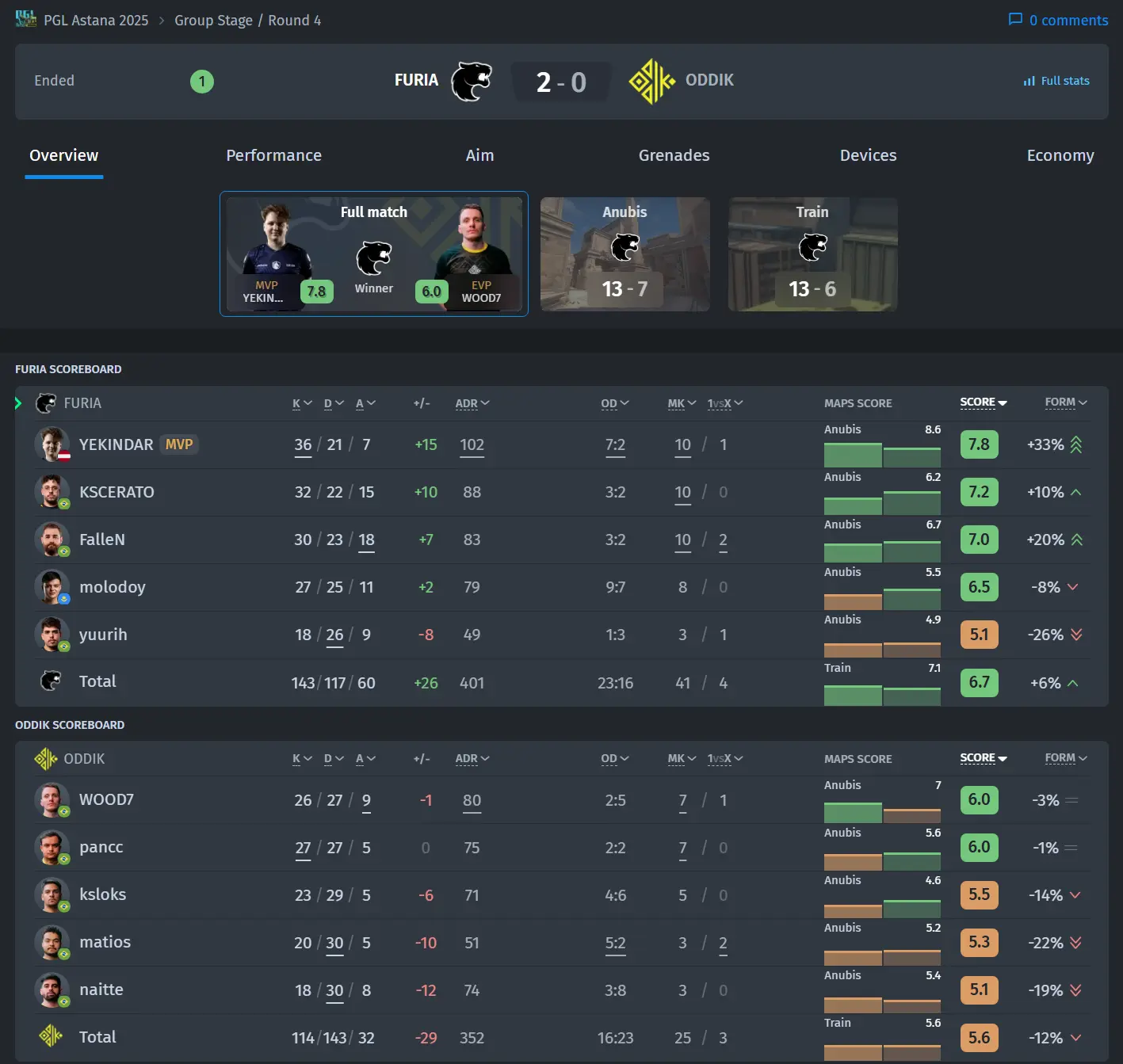Sort FURIA scoreboard by 1vsX
1123x1064 pixels.
[725, 403]
